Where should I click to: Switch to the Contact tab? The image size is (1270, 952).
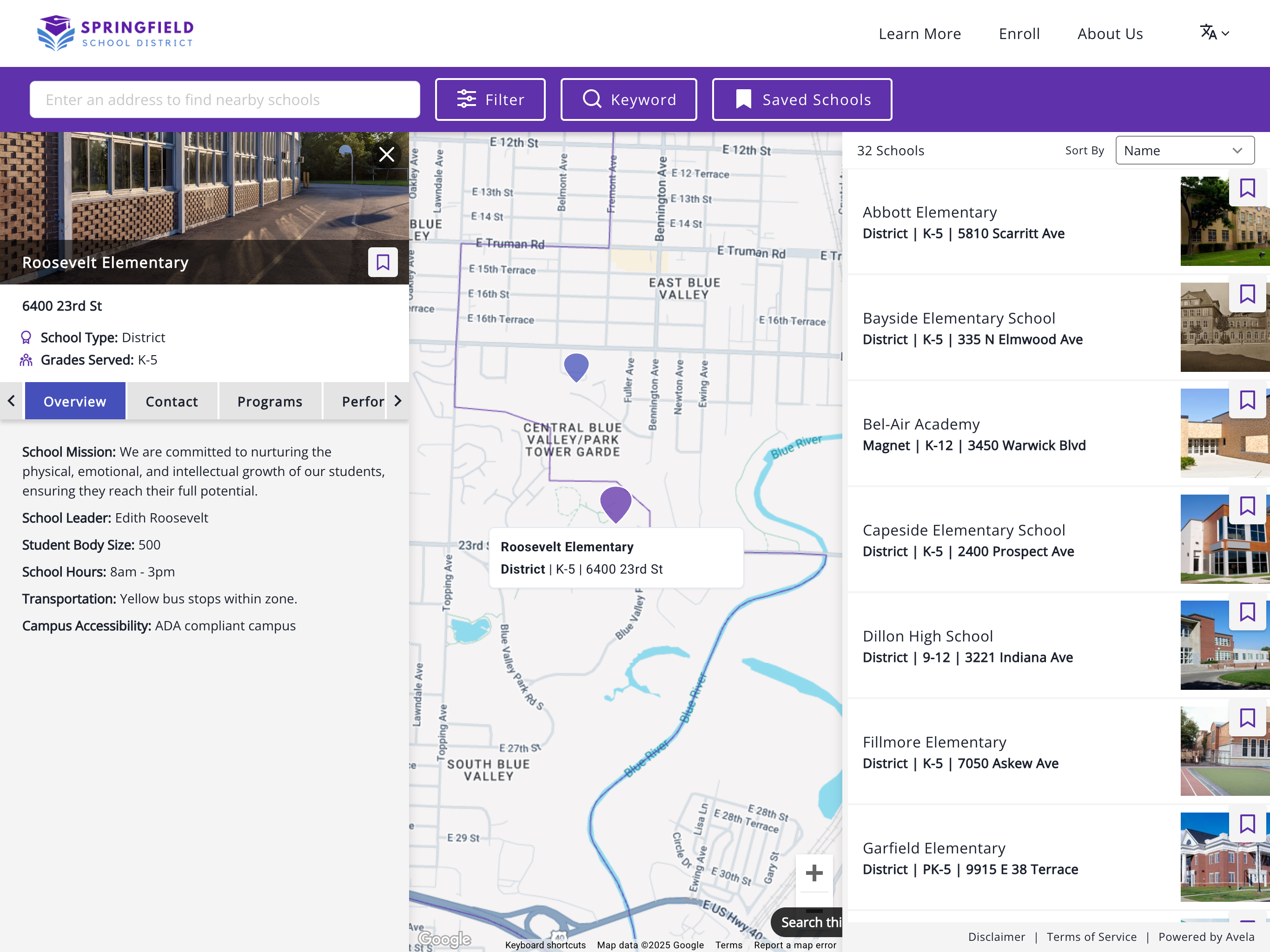point(172,401)
